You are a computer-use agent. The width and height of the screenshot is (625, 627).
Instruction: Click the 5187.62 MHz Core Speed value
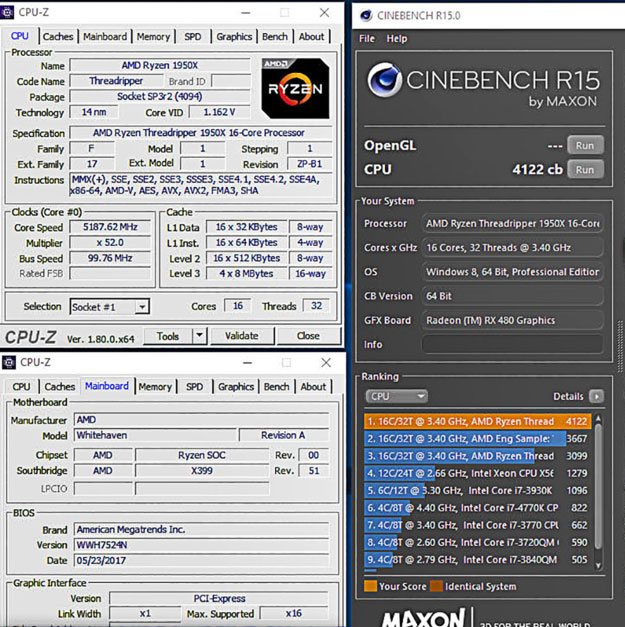110,227
